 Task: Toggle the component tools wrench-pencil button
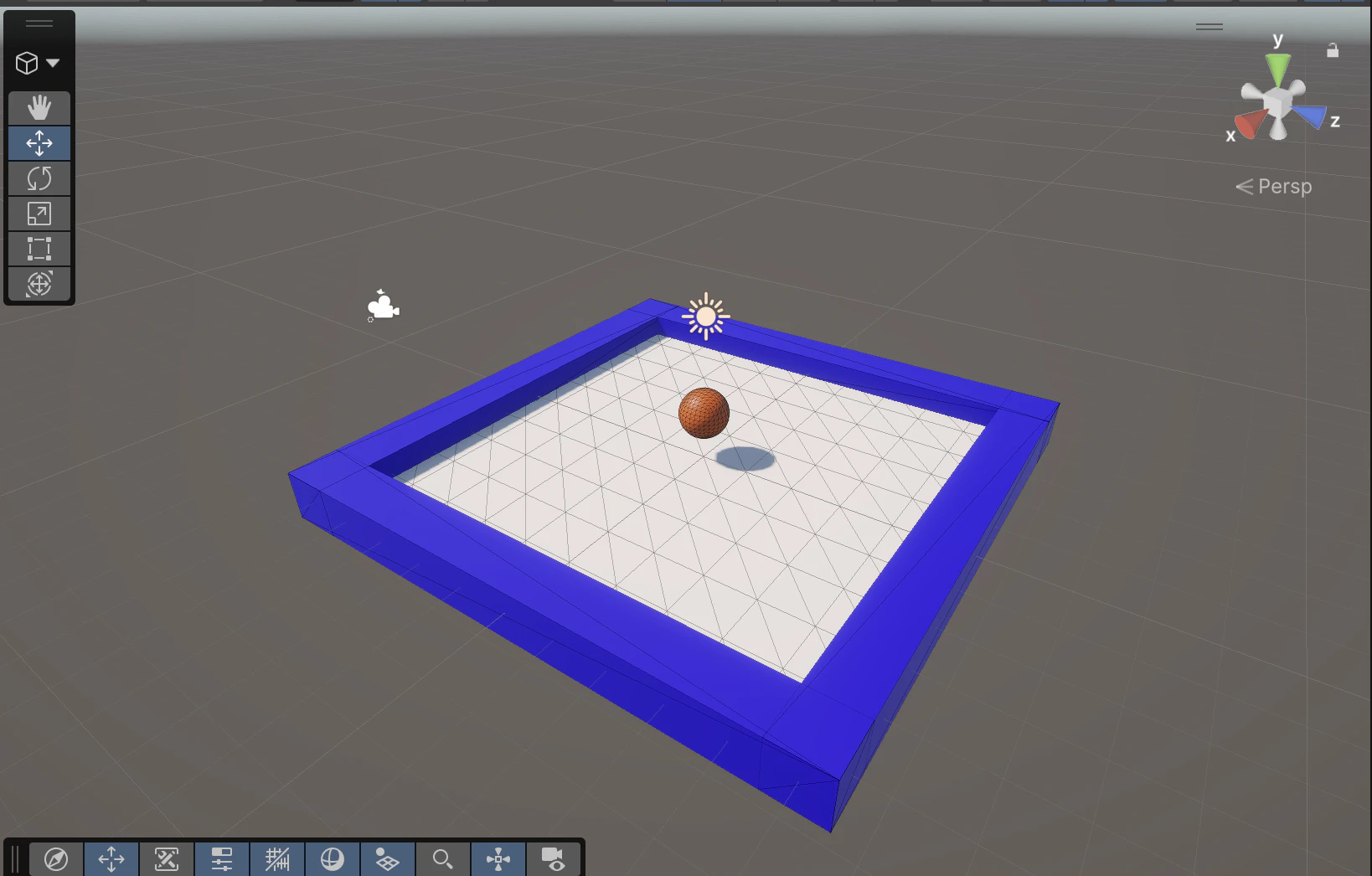pyautogui.click(x=167, y=859)
